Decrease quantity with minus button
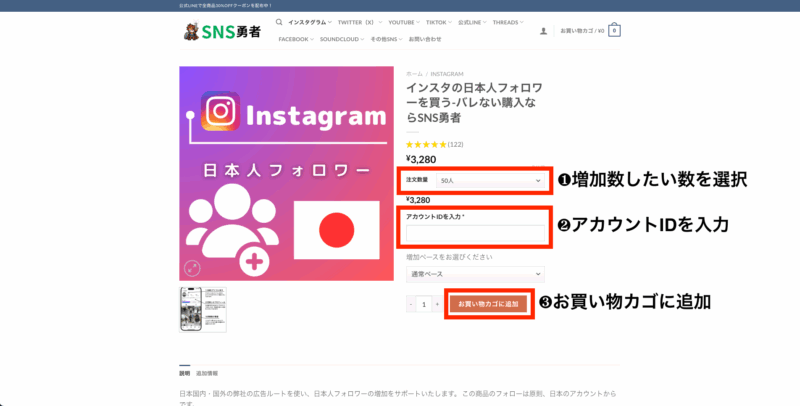 [411, 304]
